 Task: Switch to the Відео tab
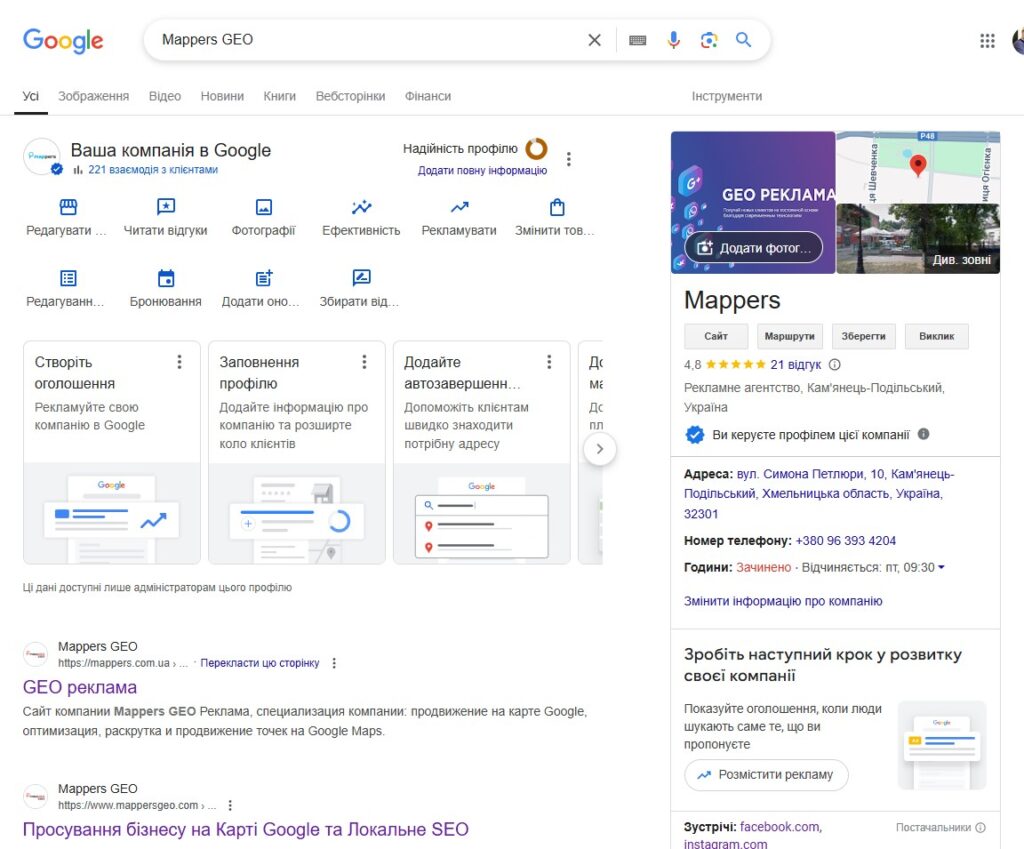[165, 96]
